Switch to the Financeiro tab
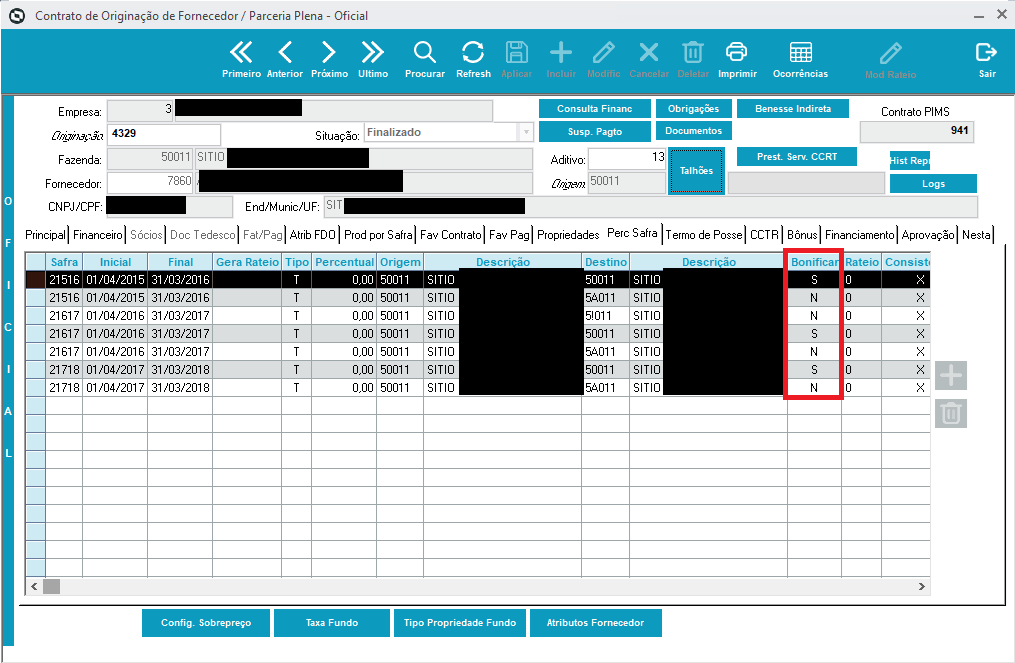Screen dimensions: 1015x663 (97, 235)
